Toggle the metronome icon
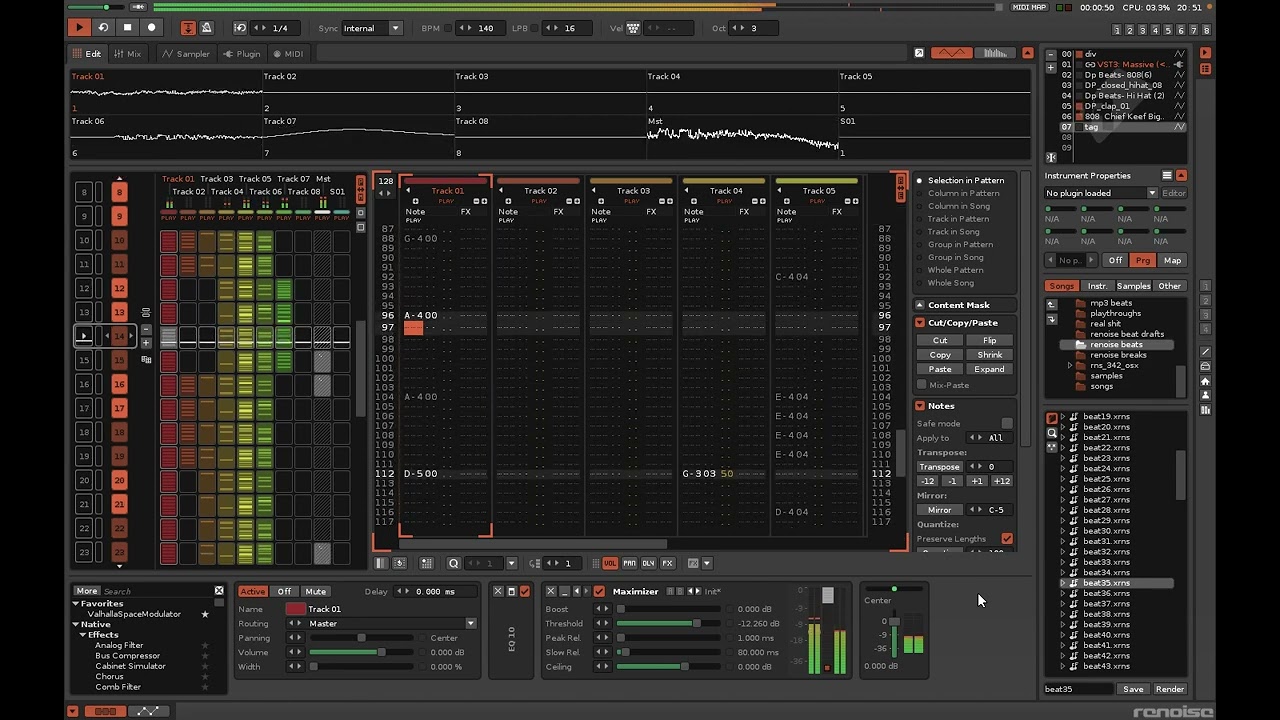The width and height of the screenshot is (1280, 720). 206,28
